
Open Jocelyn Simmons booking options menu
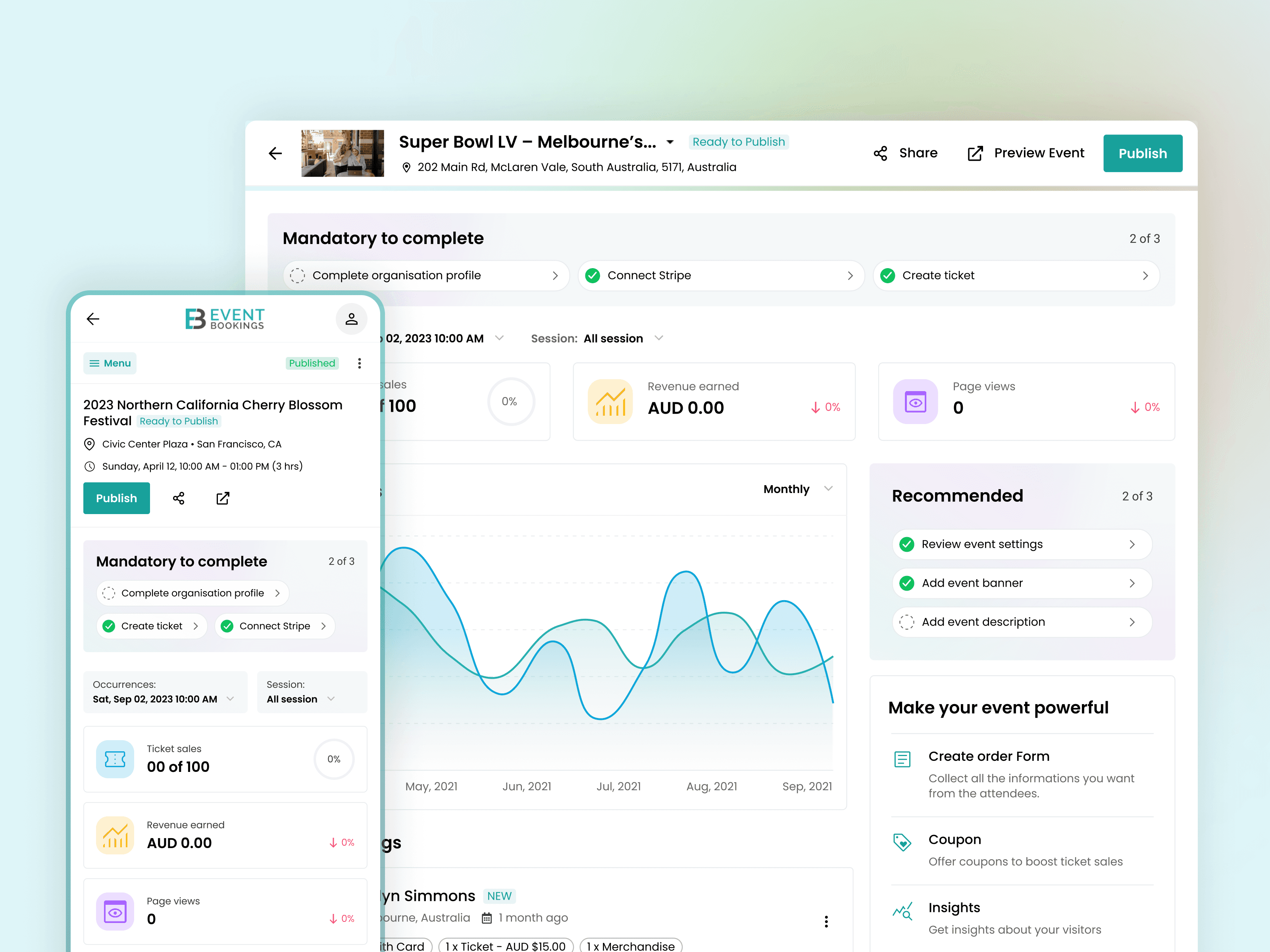(826, 921)
